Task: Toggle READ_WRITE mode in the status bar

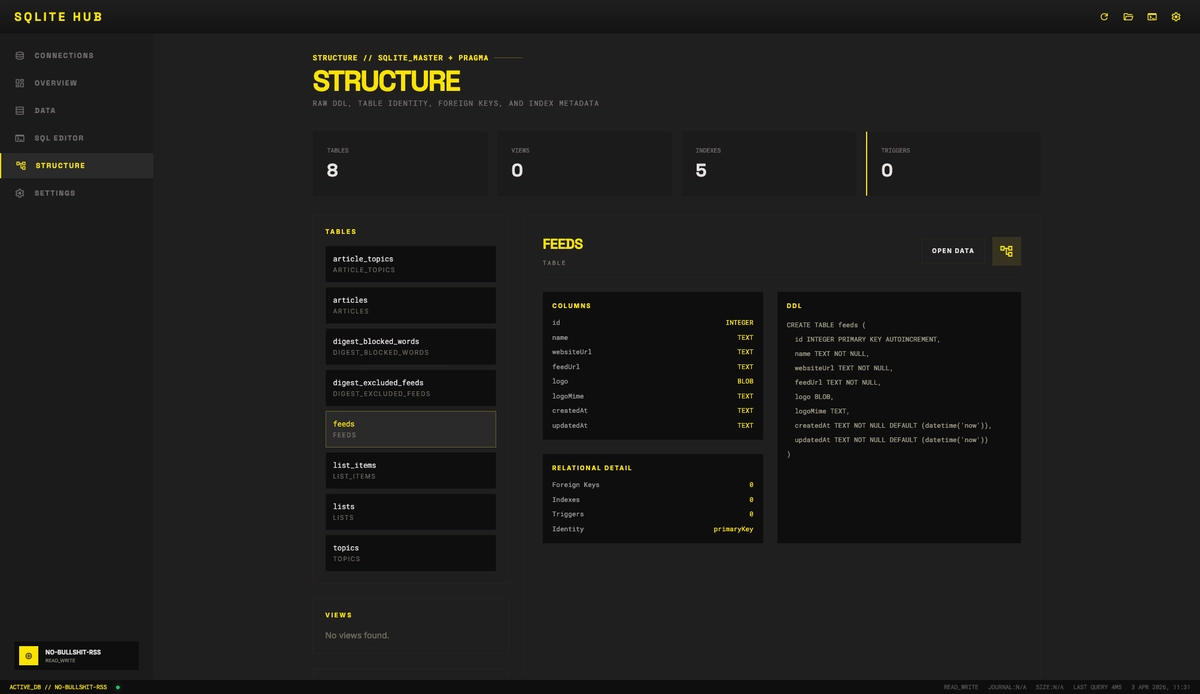Action: click(x=958, y=687)
